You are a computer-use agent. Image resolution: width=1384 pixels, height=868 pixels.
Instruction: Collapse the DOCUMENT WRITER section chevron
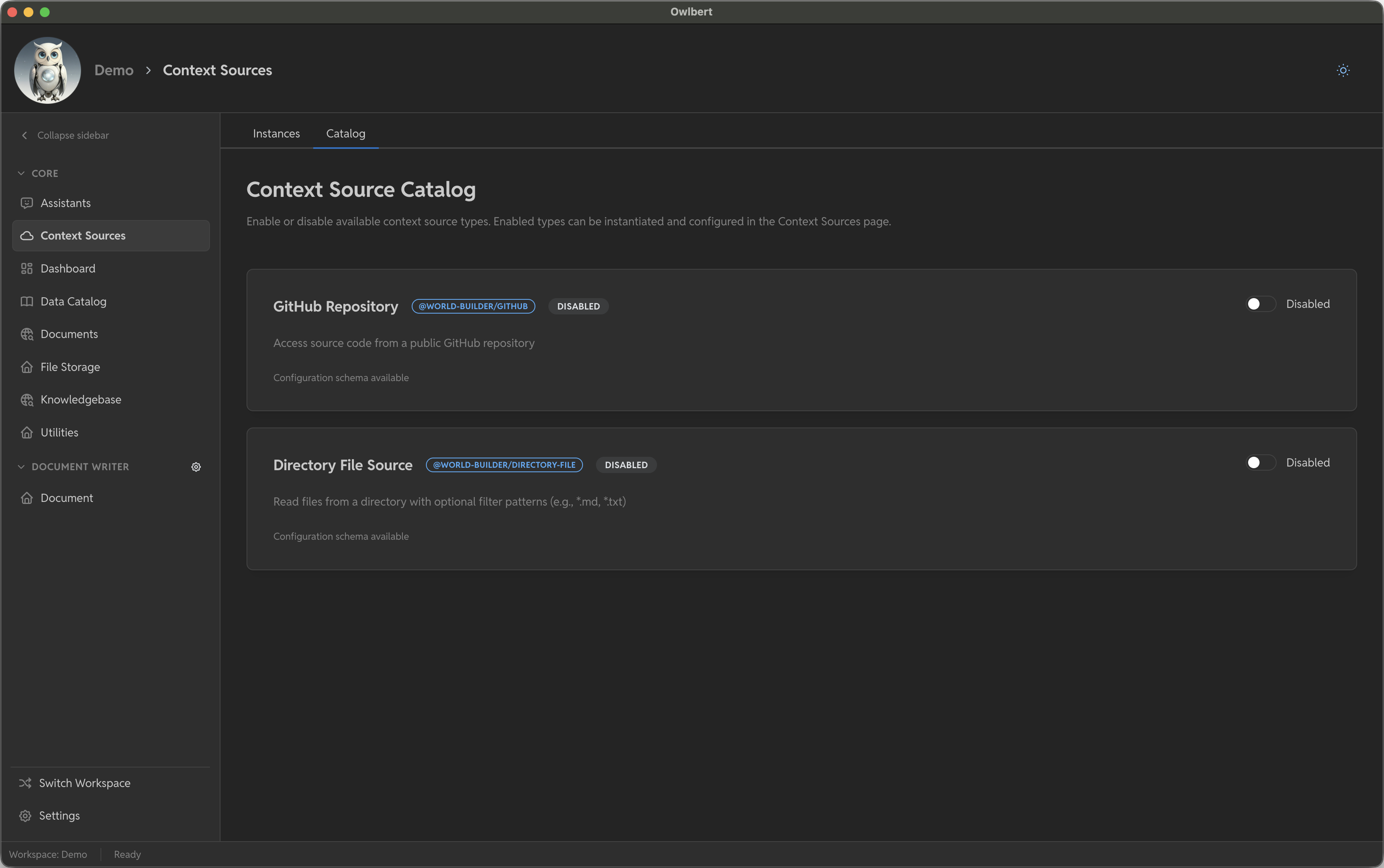[x=21, y=467]
